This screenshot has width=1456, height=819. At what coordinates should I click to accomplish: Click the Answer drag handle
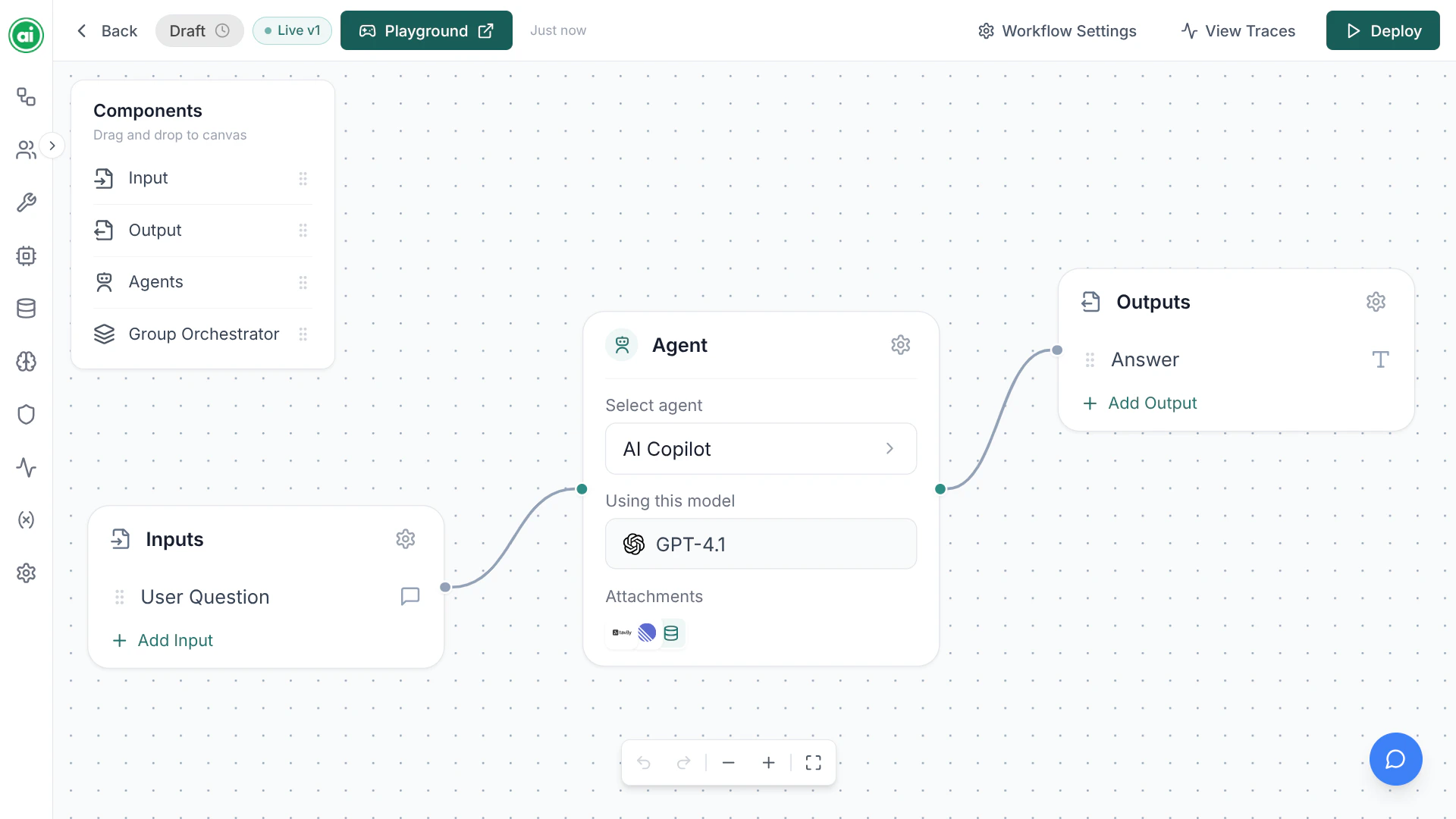1090,359
